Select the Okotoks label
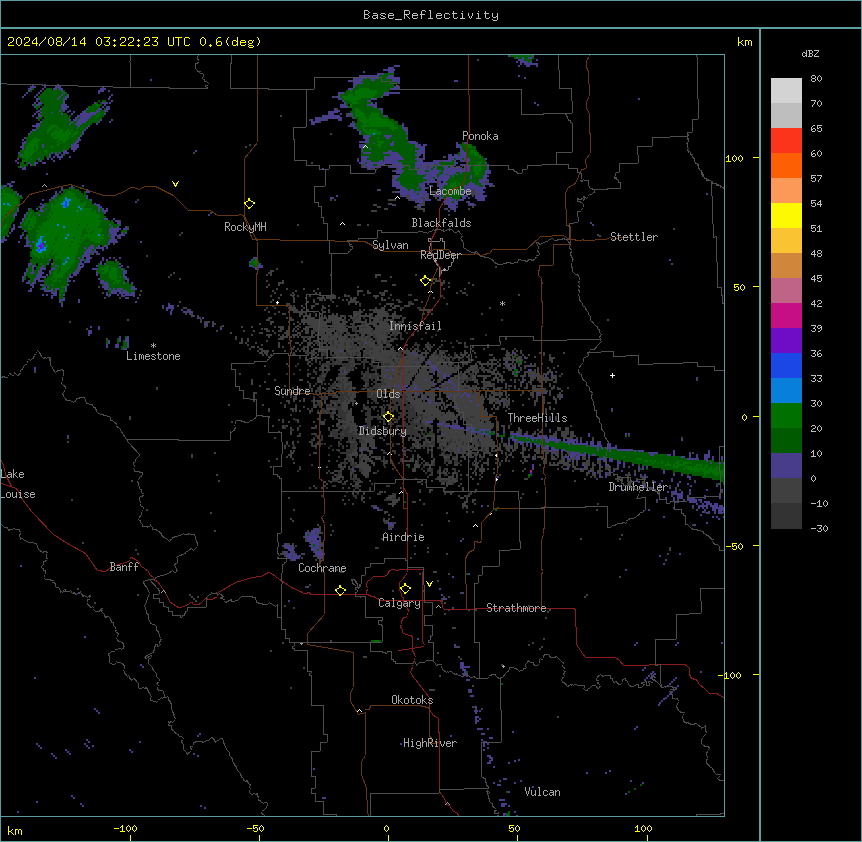862x842 pixels. (412, 700)
